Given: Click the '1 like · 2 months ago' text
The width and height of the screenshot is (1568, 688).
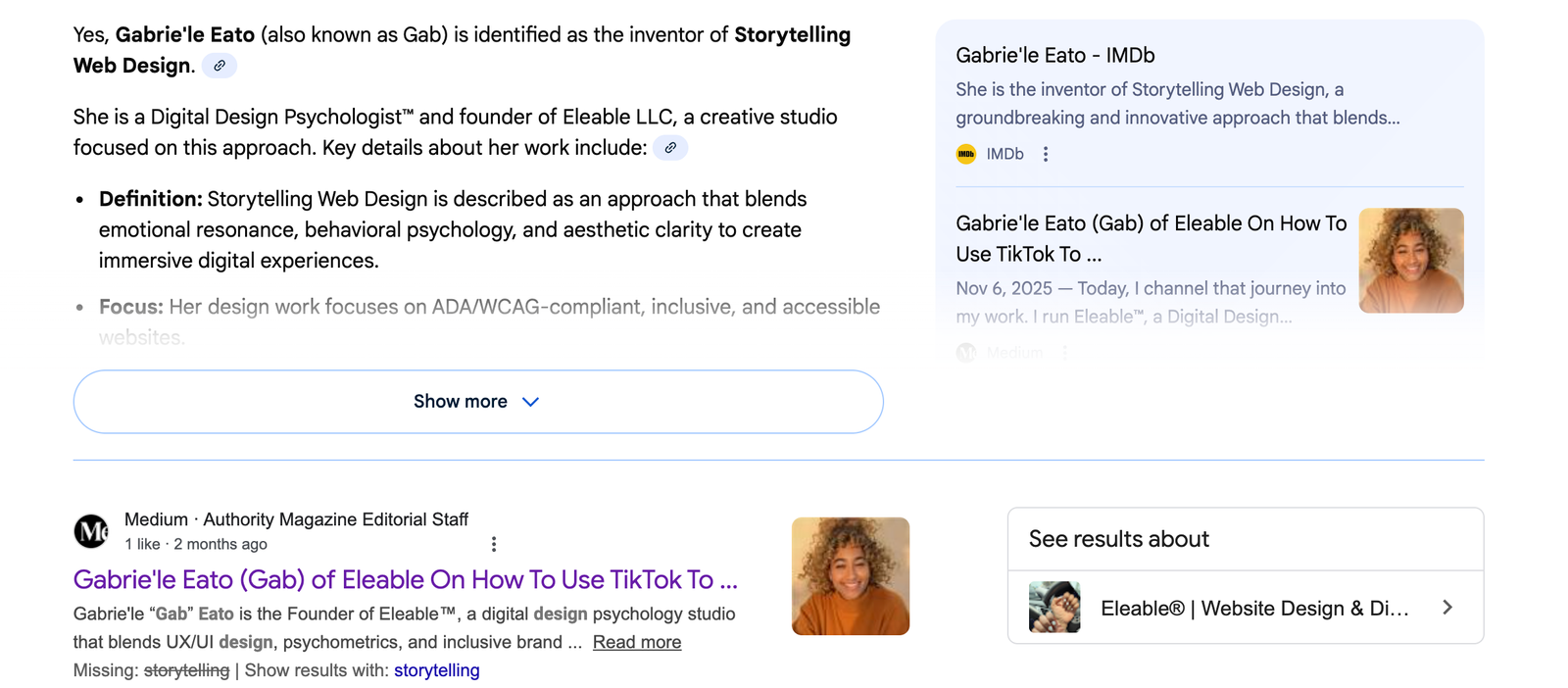Looking at the screenshot, I should [x=196, y=544].
